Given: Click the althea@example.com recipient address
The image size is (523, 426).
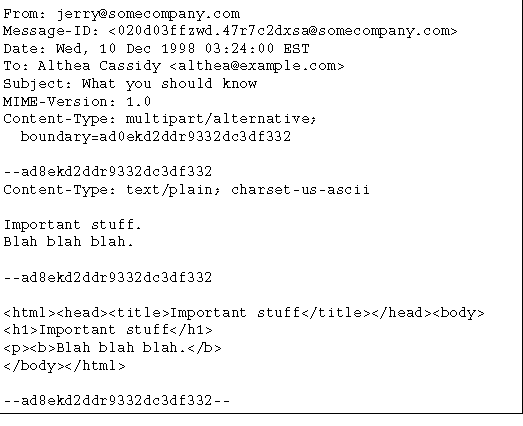Looking at the screenshot, I should pyautogui.click(x=257, y=66).
